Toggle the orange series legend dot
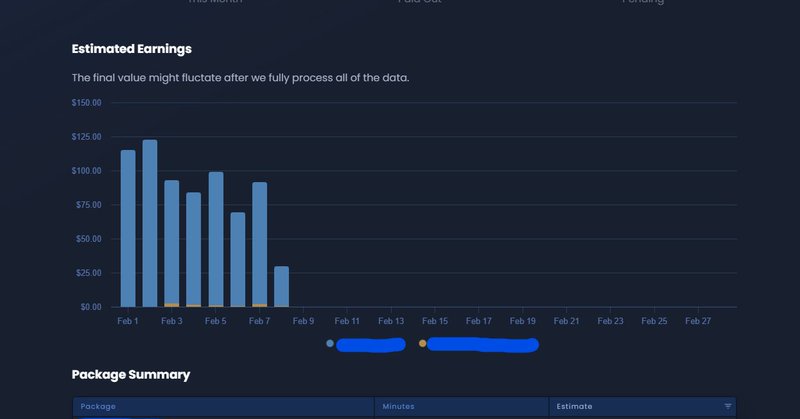The width and height of the screenshot is (800, 419). coord(422,343)
